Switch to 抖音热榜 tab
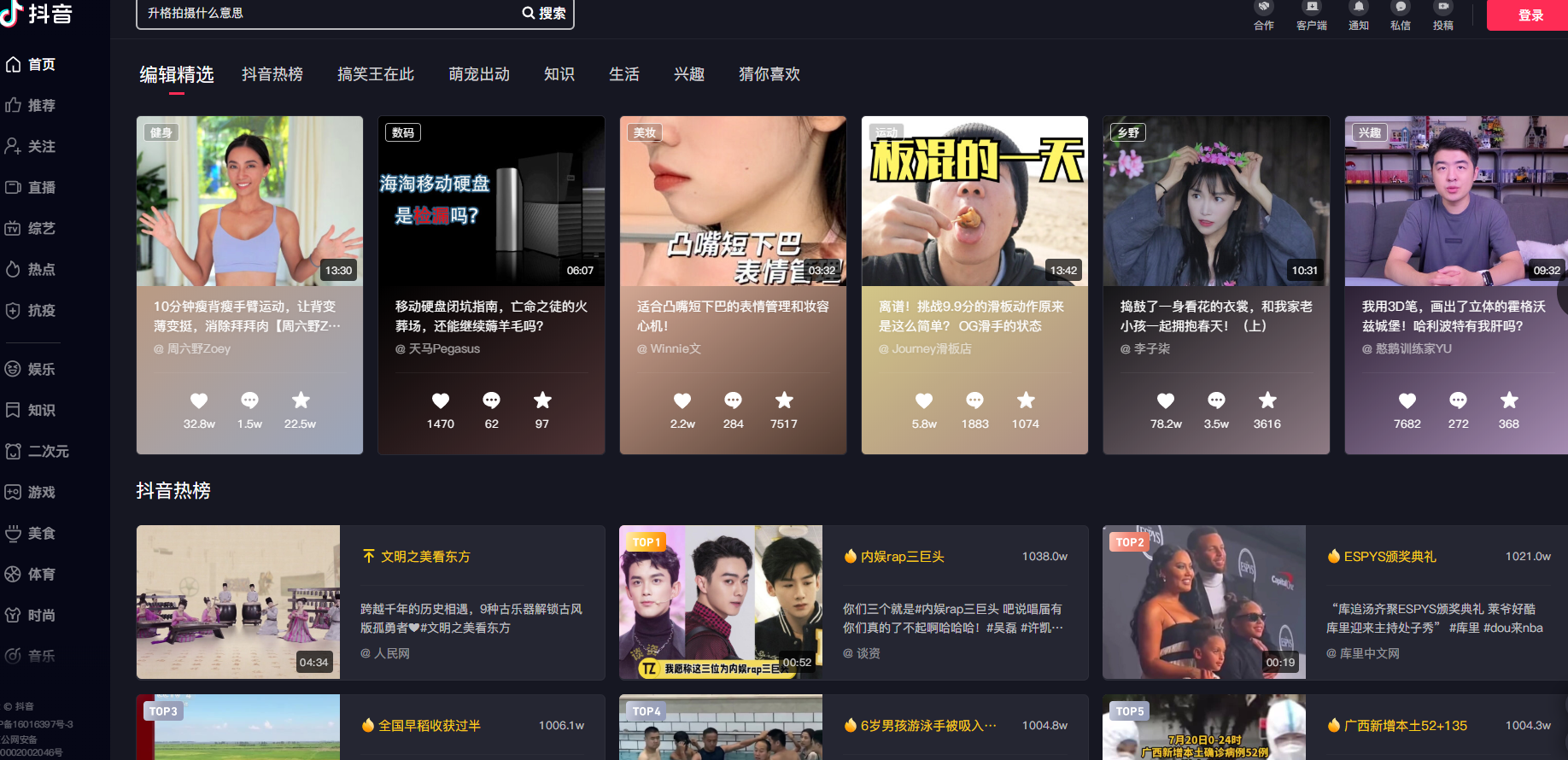 (272, 74)
